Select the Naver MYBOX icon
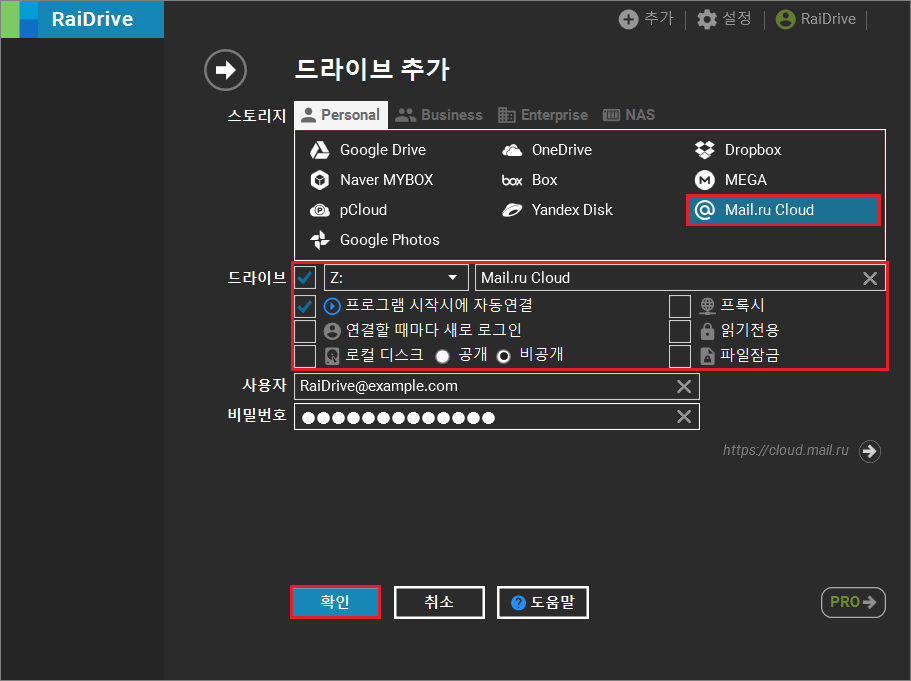This screenshot has width=911, height=681. pos(320,180)
